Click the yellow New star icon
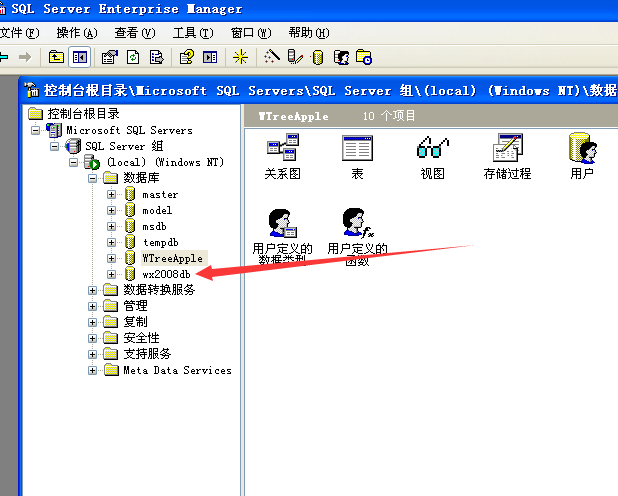The width and height of the screenshot is (618, 496). click(240, 57)
